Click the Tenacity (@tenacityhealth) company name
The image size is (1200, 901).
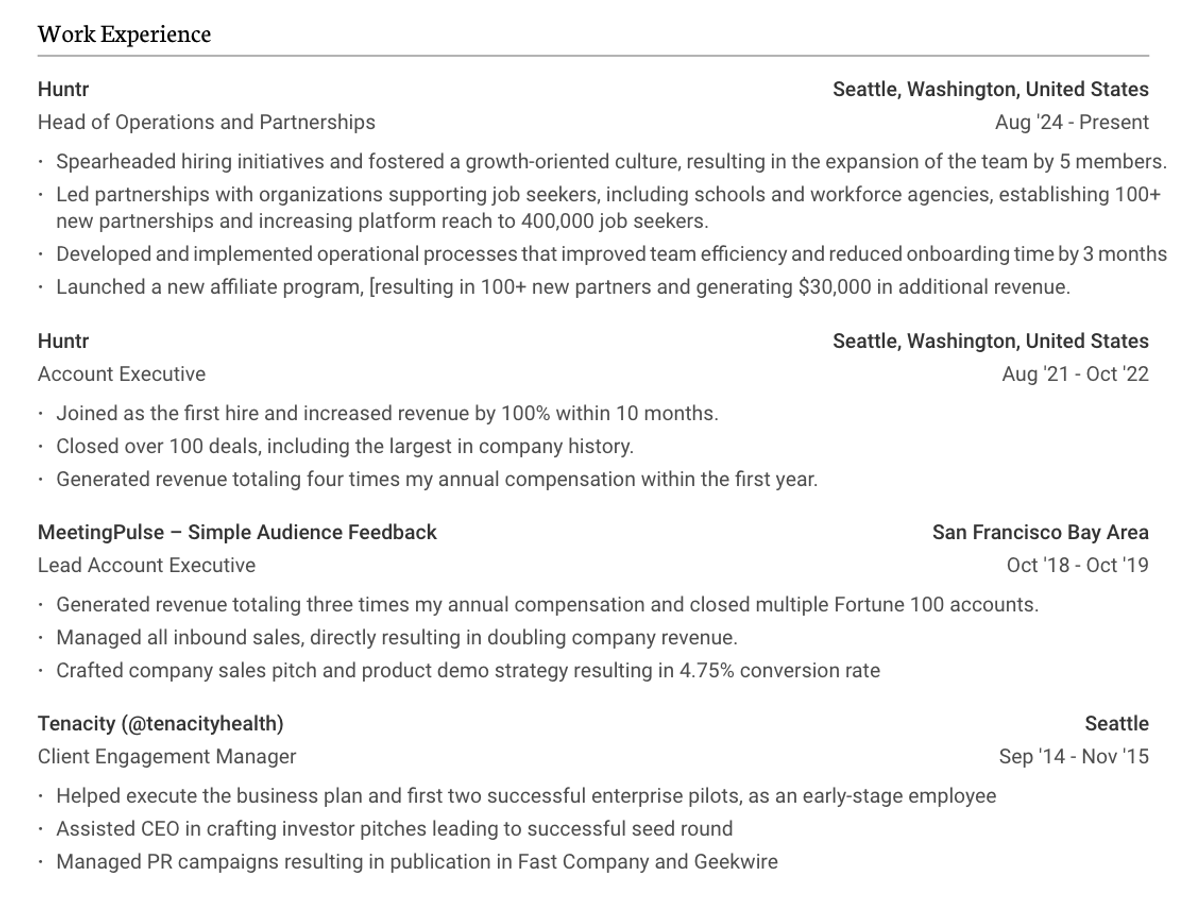coord(160,723)
